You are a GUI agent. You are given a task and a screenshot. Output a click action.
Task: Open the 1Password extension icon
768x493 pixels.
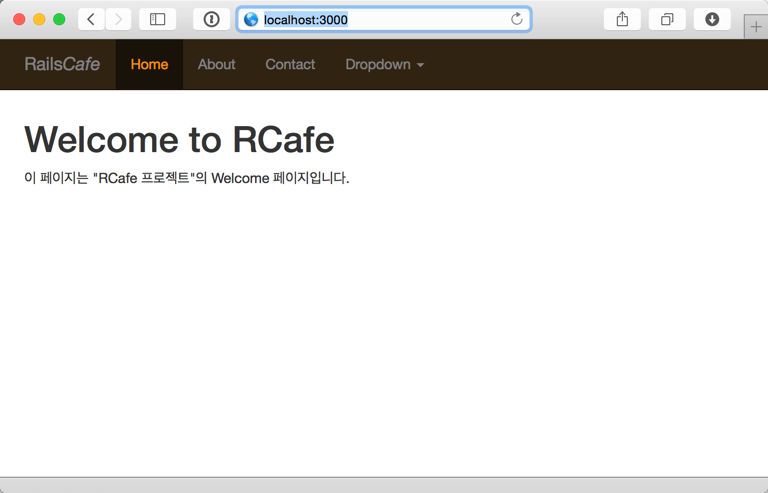(211, 20)
